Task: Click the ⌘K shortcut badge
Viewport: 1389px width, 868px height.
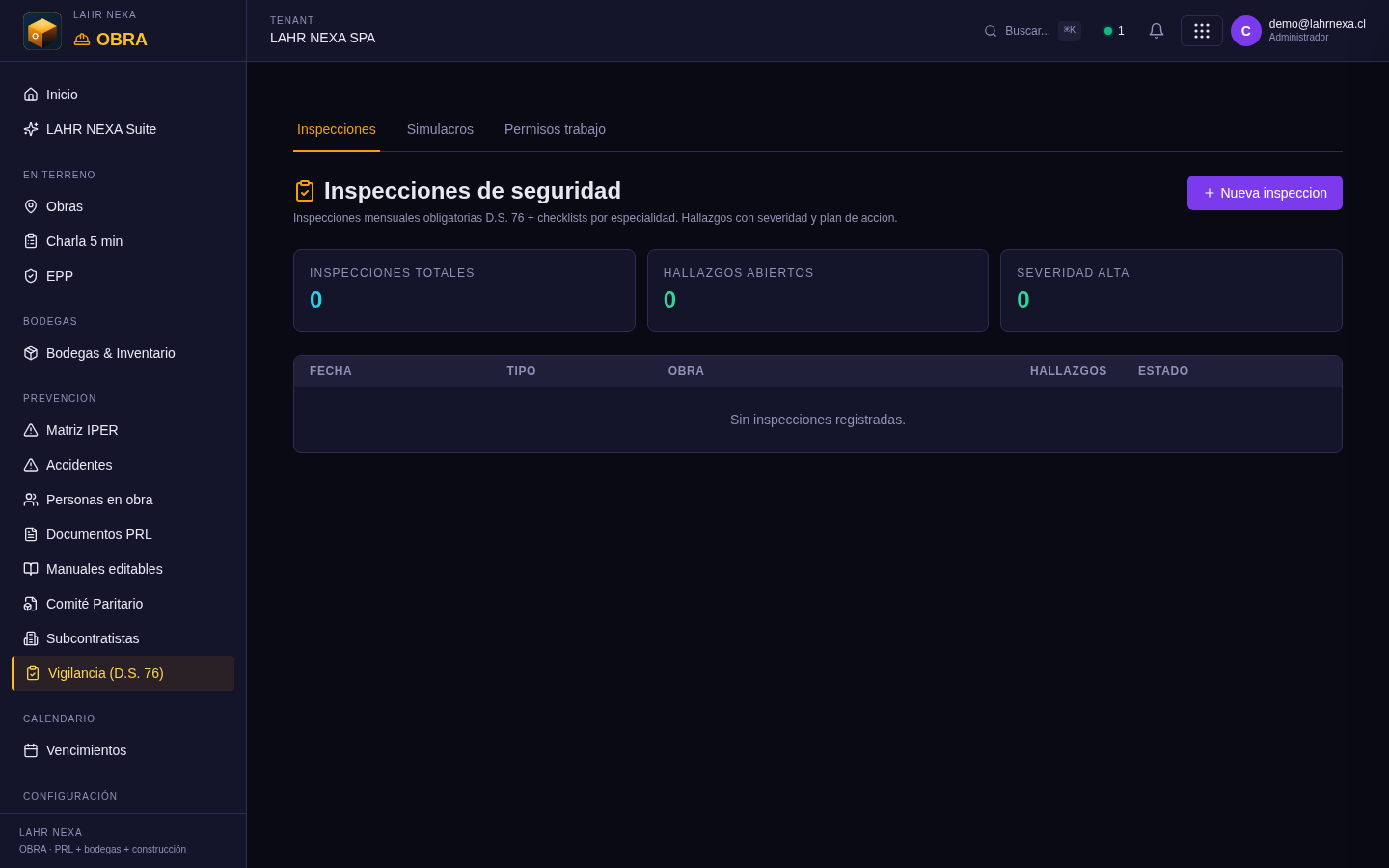Action: tap(1070, 30)
